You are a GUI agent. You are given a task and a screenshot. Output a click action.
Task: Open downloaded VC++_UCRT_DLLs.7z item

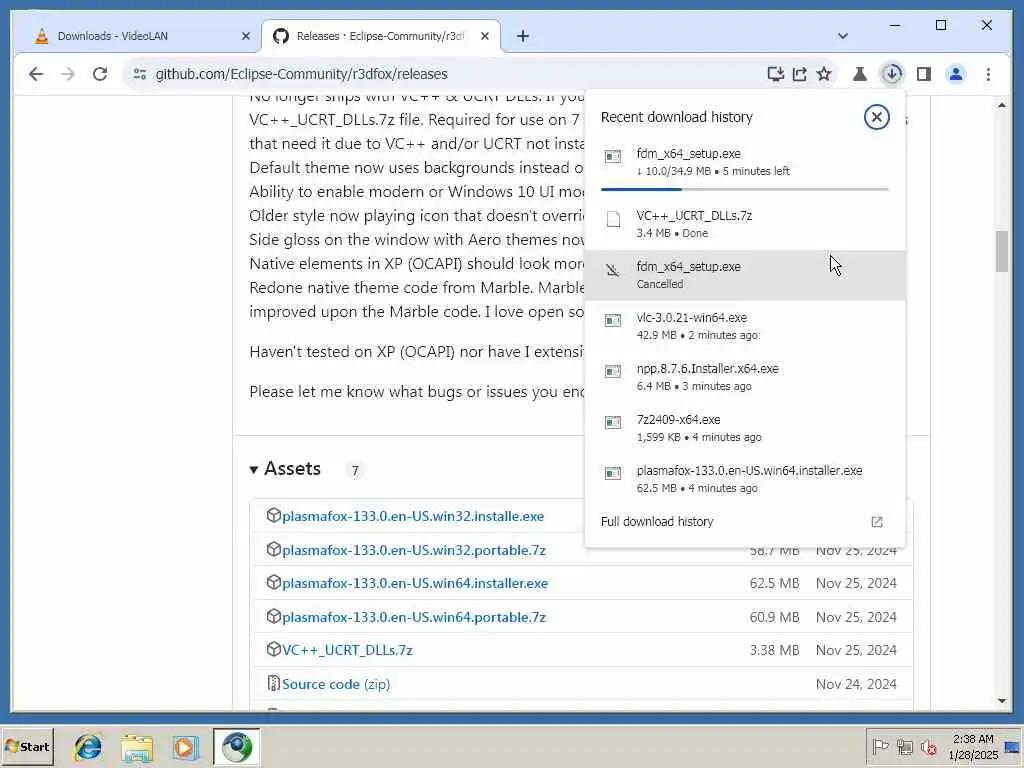coord(744,224)
